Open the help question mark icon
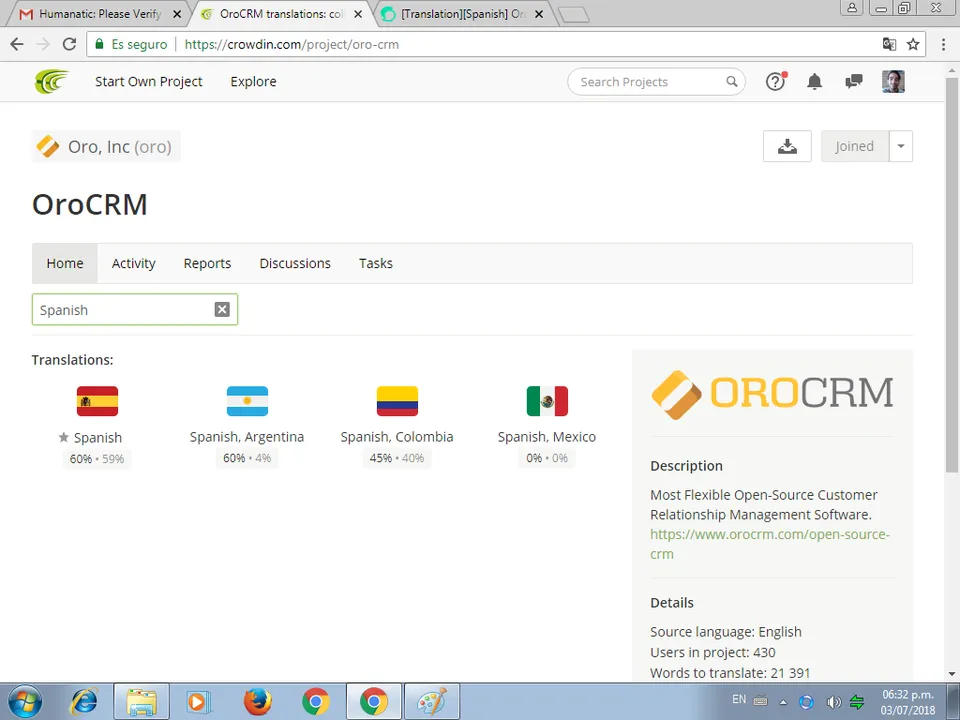The image size is (960, 720). click(x=776, y=81)
